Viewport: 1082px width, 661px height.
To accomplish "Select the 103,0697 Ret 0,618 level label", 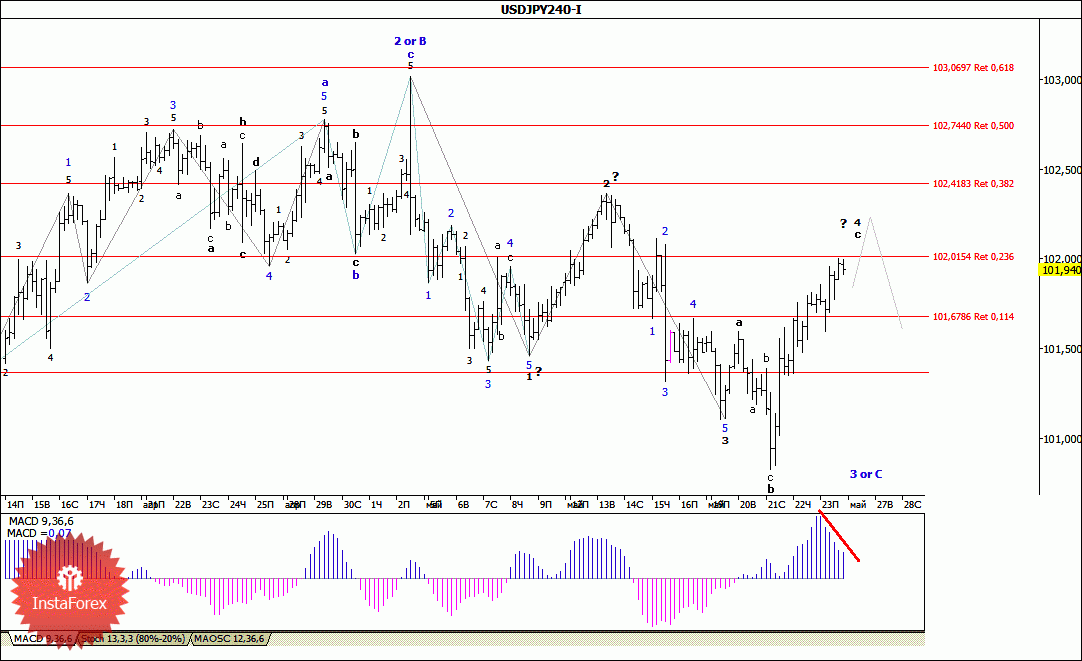I will [973, 68].
